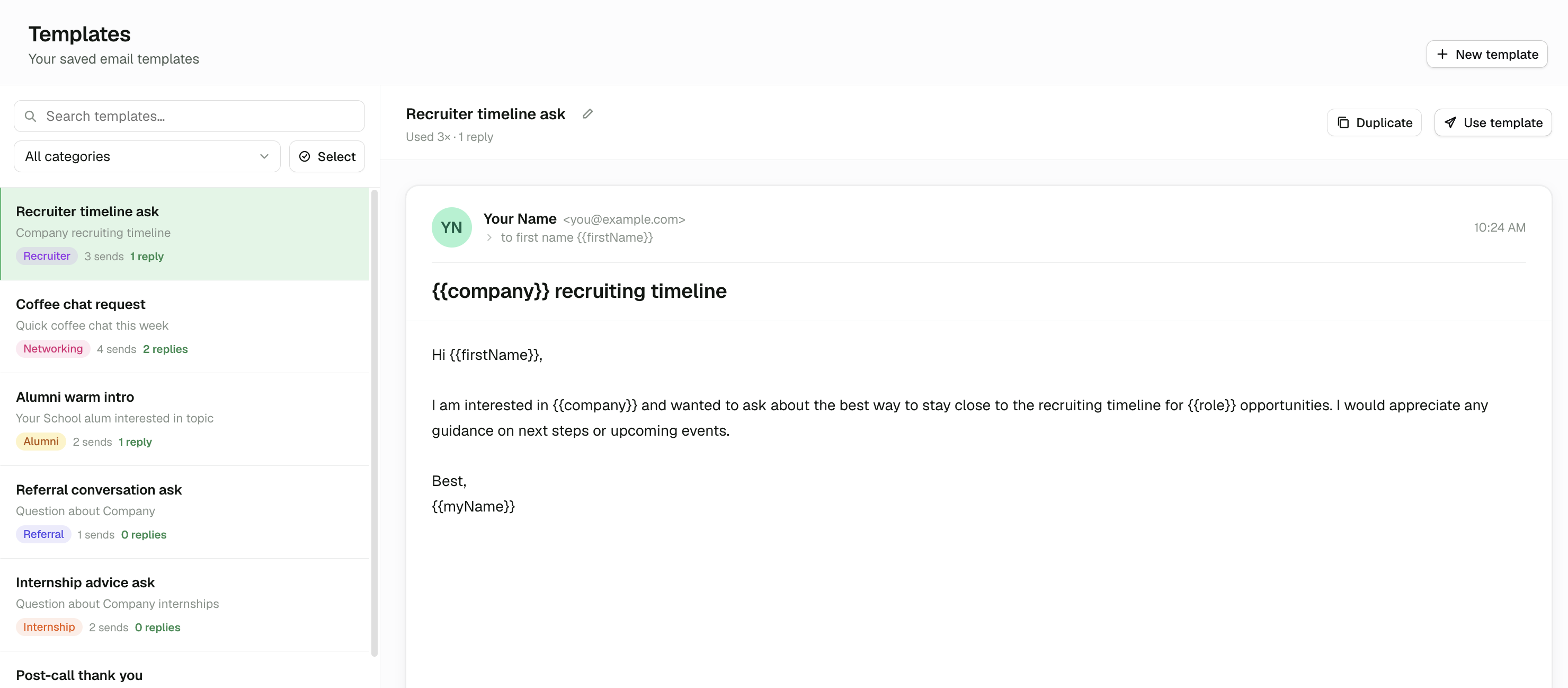Click '0 replies' on Referral conversation ask
Viewport: 1568px width, 688px height.
coord(144,535)
